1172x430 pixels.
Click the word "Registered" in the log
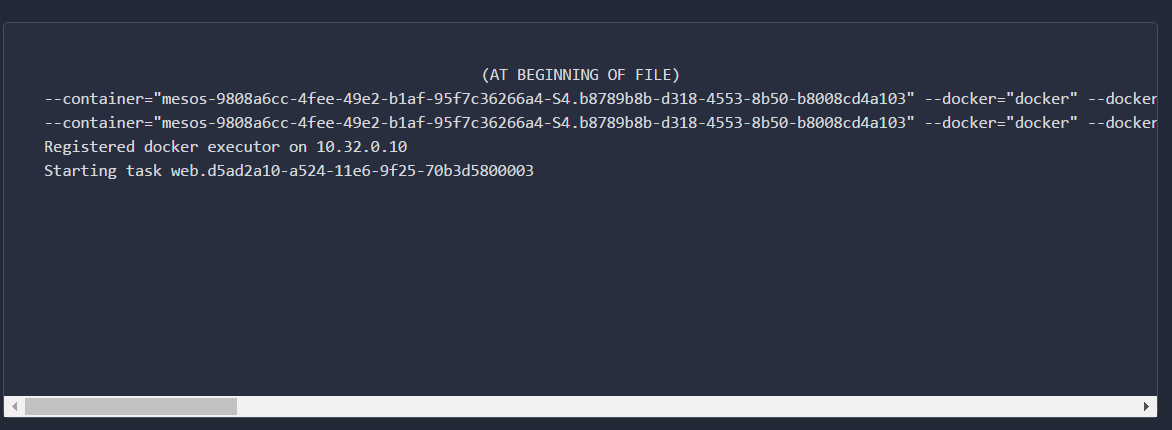click(x=90, y=147)
